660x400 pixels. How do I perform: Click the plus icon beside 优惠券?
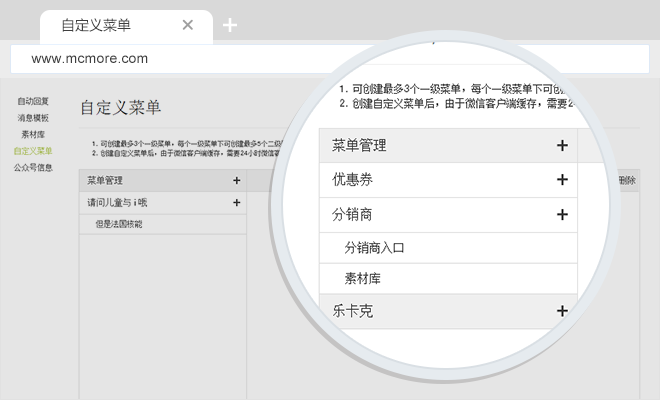click(x=562, y=180)
